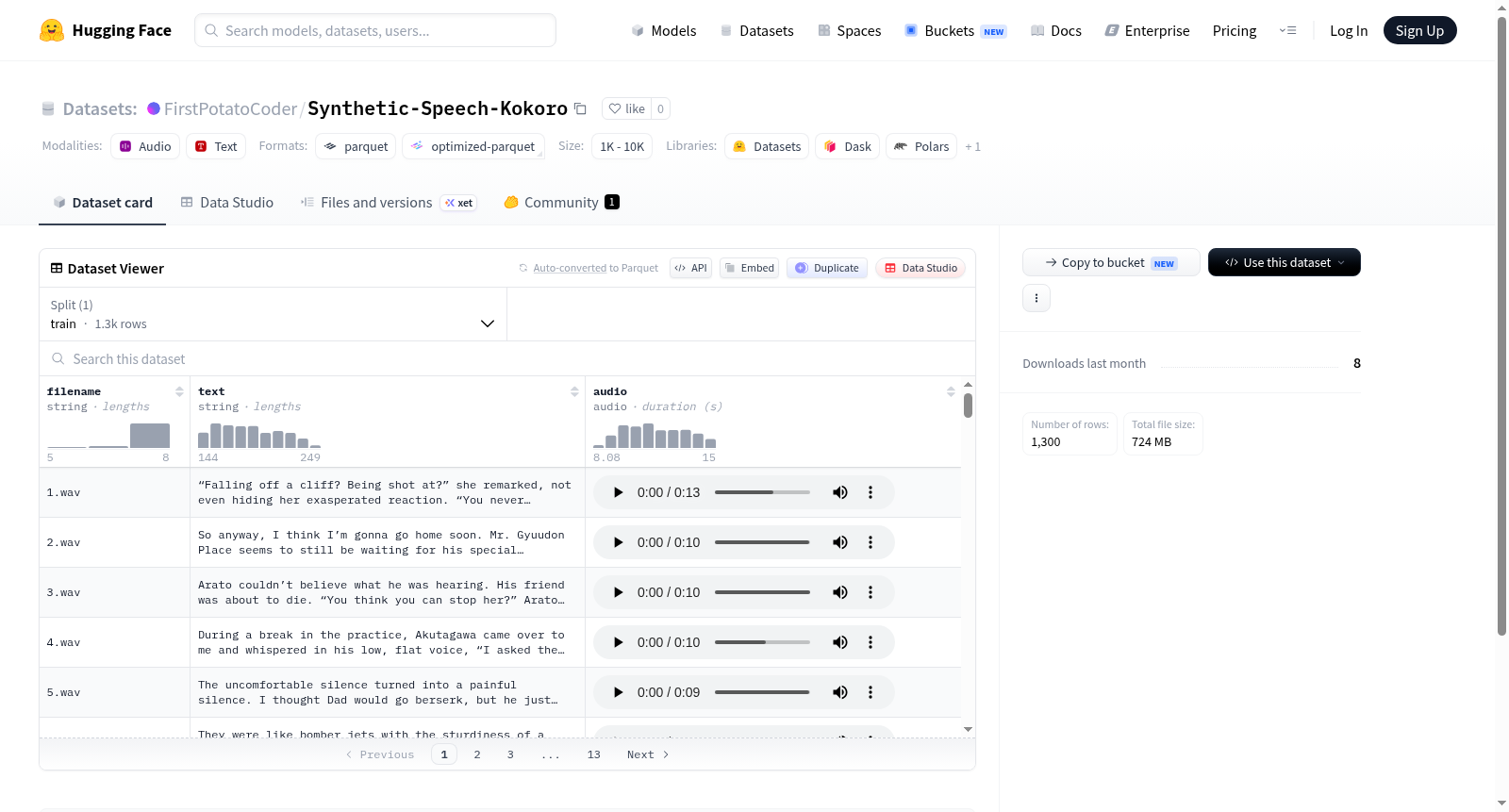
Task: Go to the Next table page
Action: click(648, 754)
